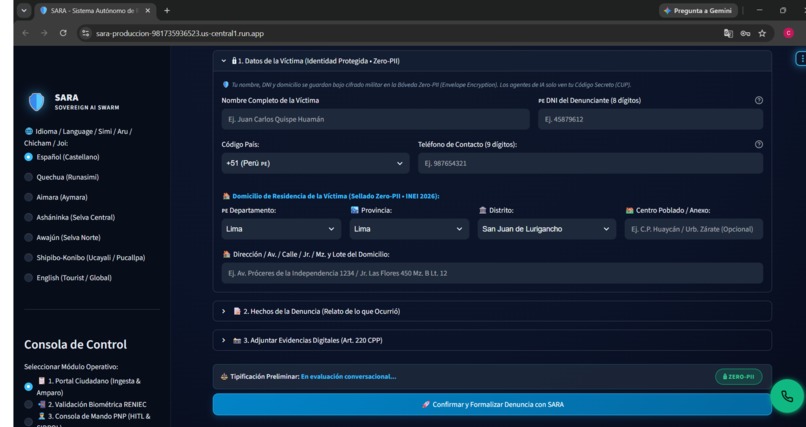Click the Nombre Completo de la Víctima field
The height and width of the screenshot is (427, 806).
[375, 119]
